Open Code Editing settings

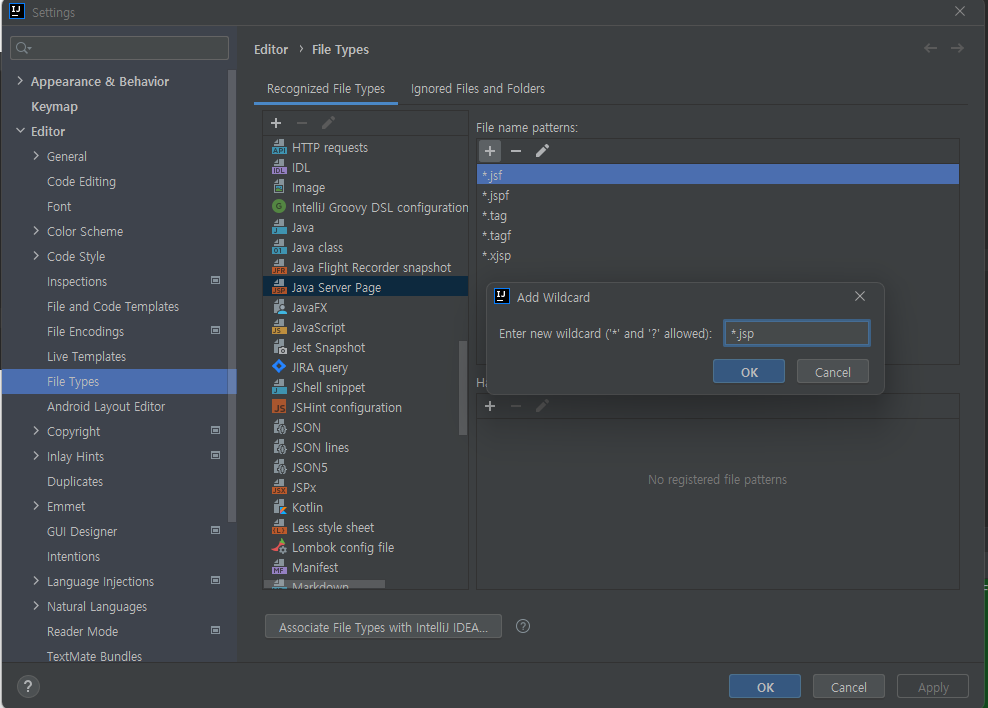tap(81, 181)
